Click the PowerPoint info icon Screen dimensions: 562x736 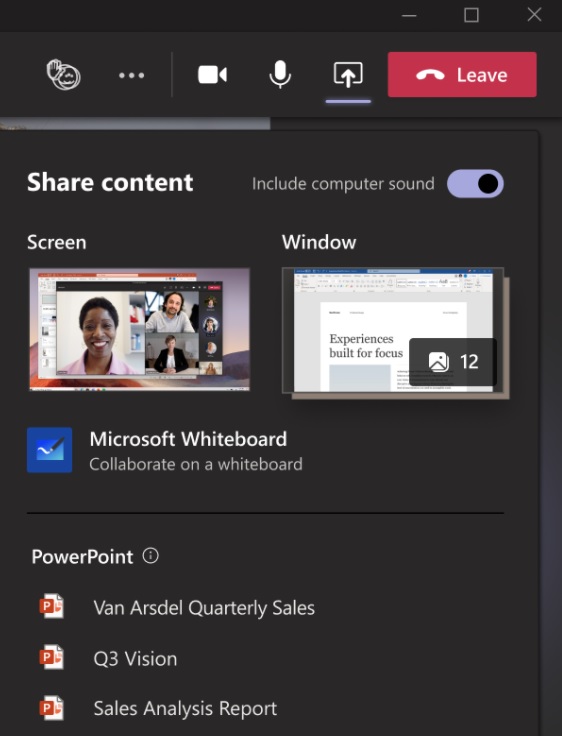point(150,556)
